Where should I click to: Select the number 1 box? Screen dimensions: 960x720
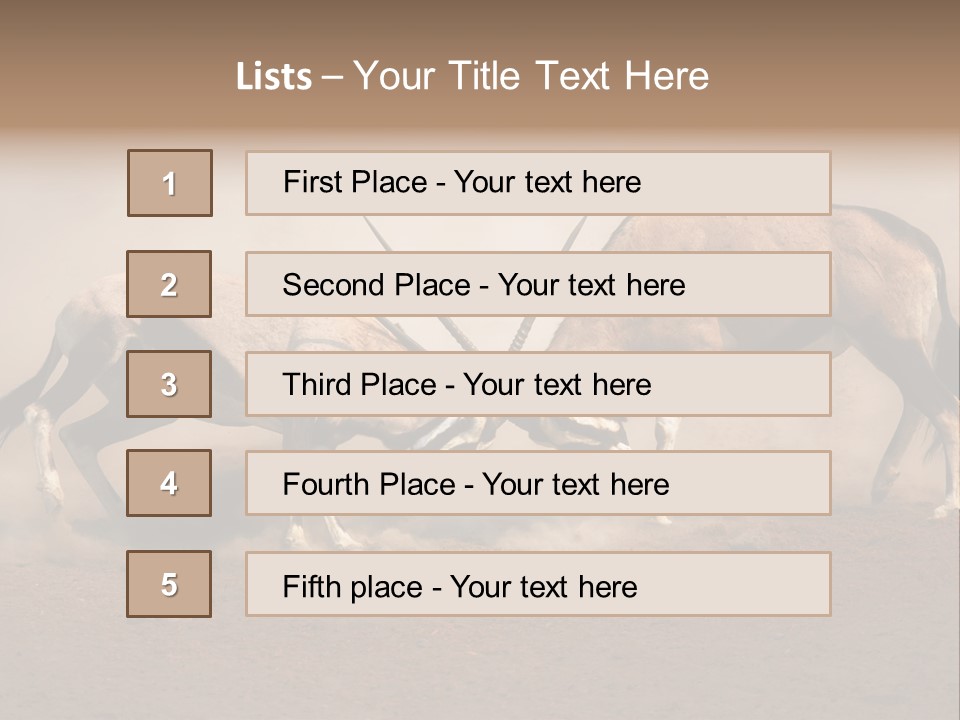pyautogui.click(x=170, y=183)
